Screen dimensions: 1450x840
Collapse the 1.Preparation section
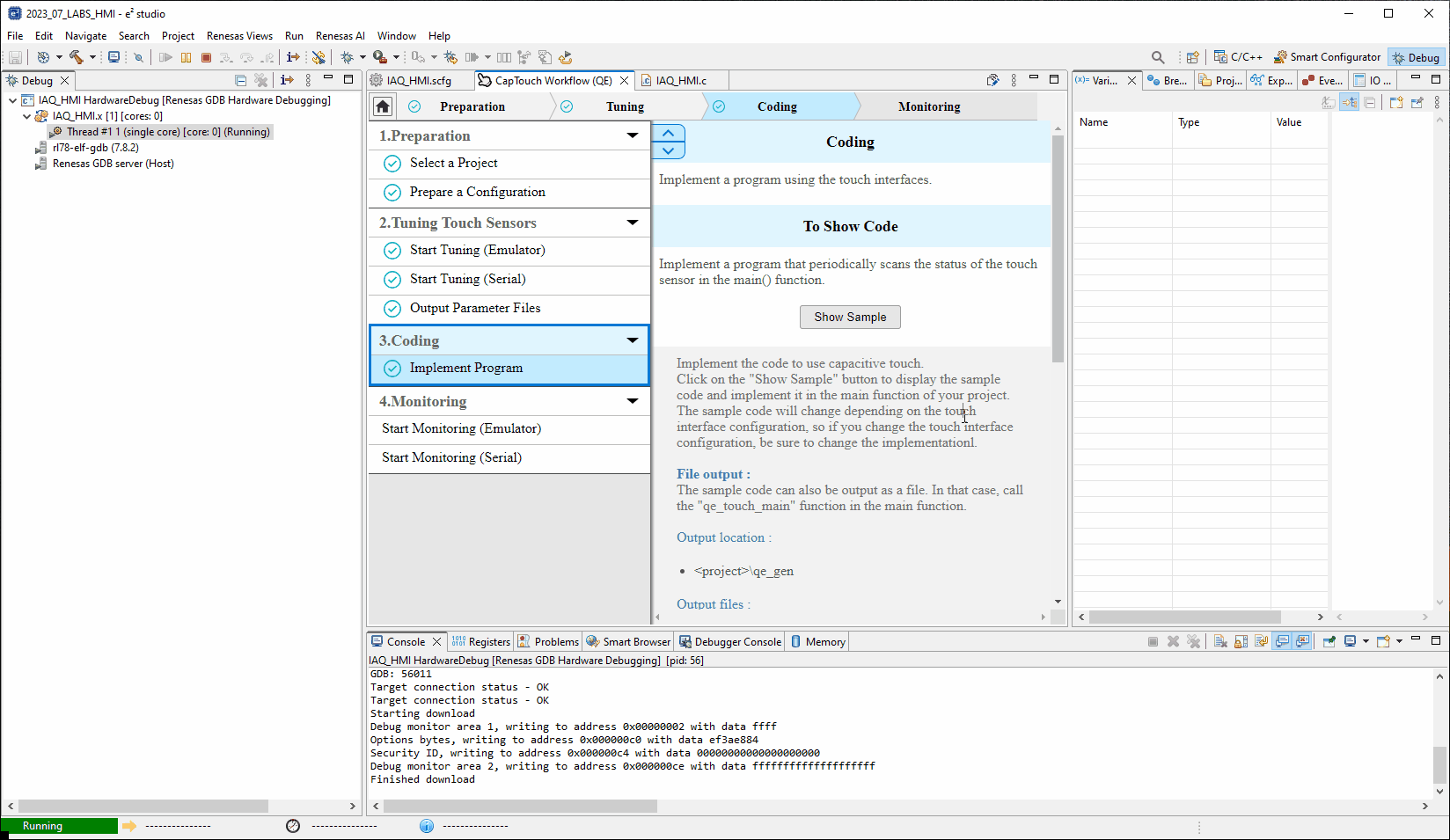click(x=632, y=135)
